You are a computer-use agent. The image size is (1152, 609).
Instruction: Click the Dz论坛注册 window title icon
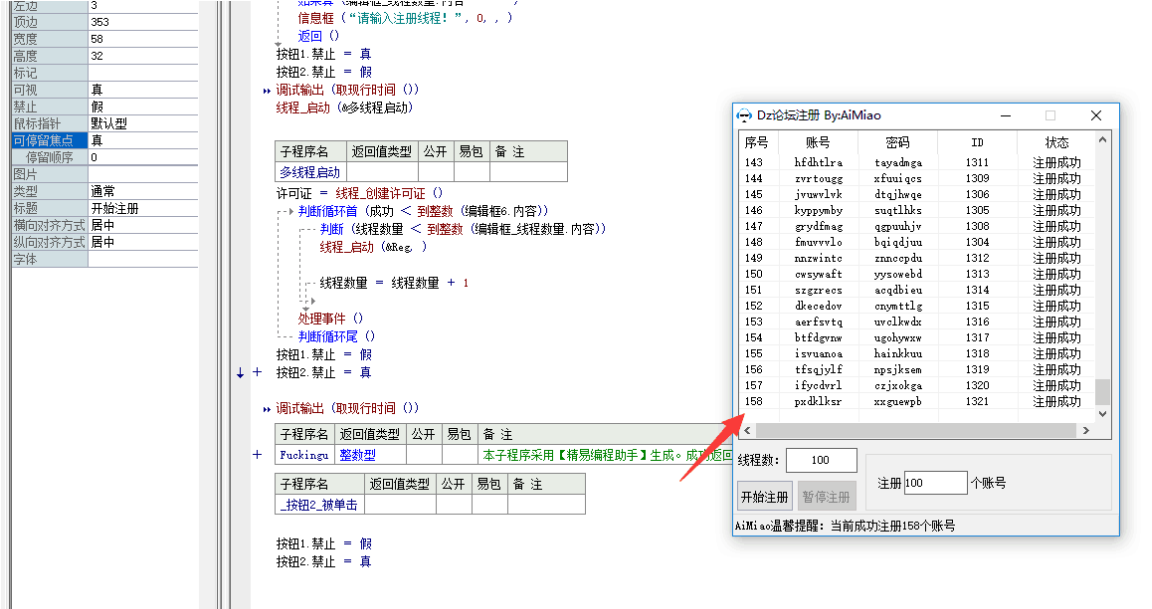click(x=745, y=116)
